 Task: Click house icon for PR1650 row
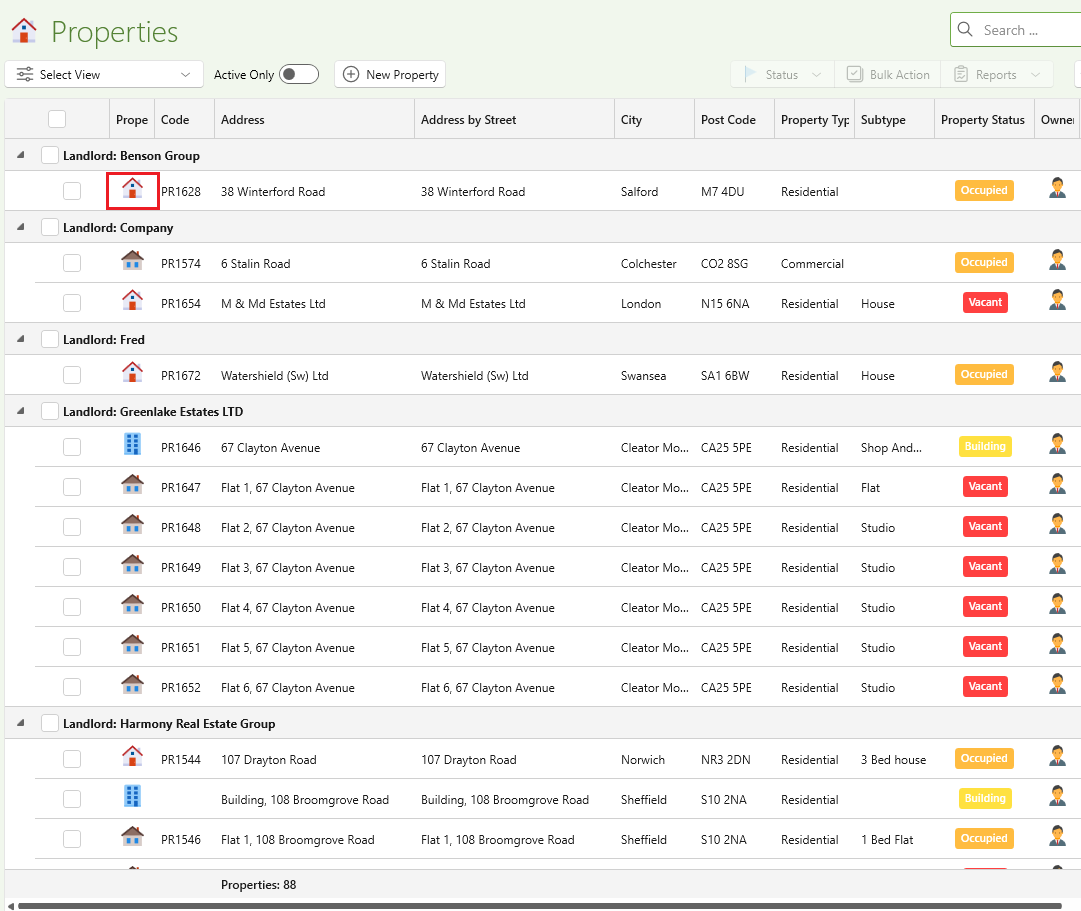coord(132,604)
